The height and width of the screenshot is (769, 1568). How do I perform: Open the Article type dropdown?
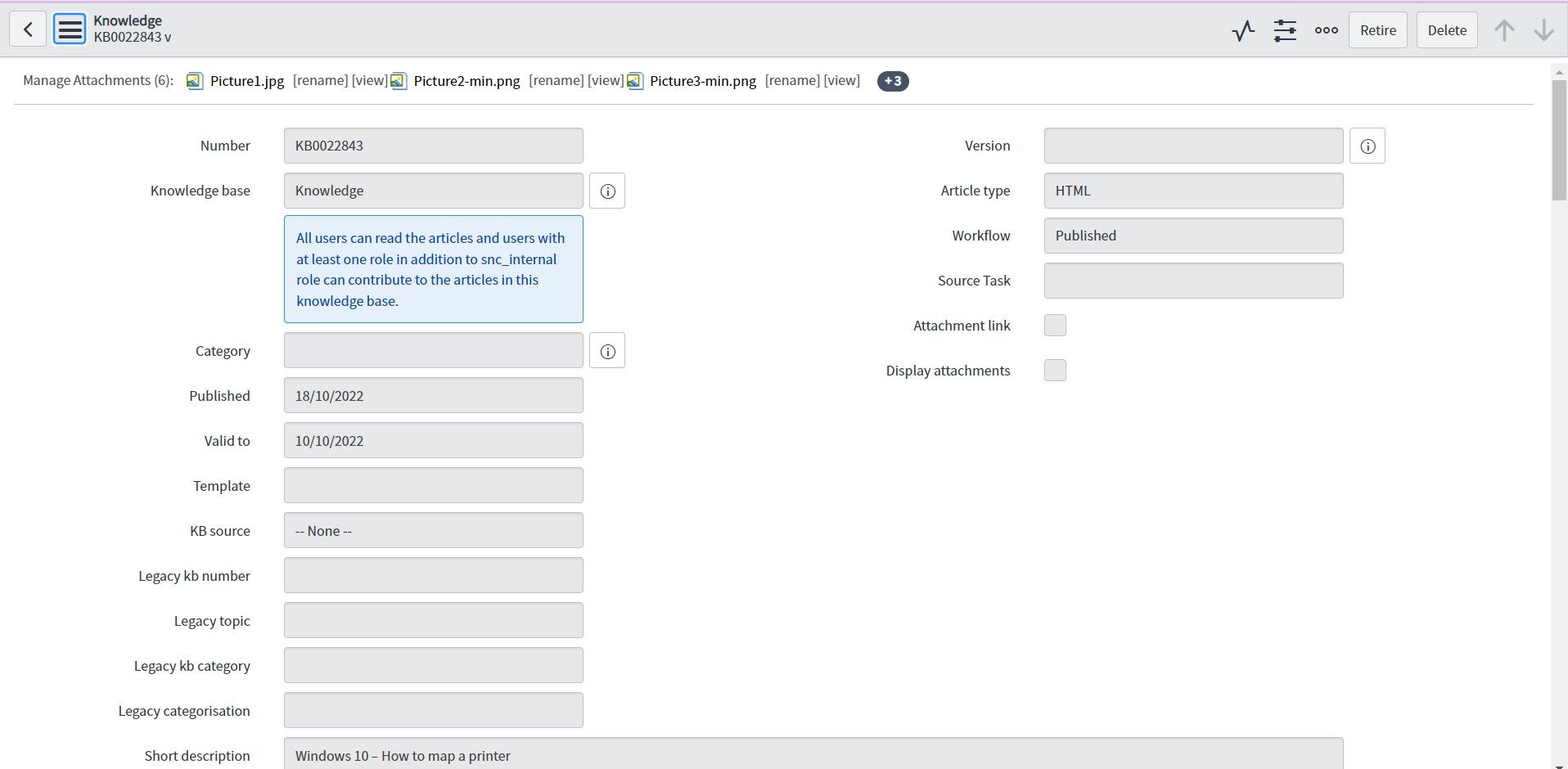pos(1193,191)
